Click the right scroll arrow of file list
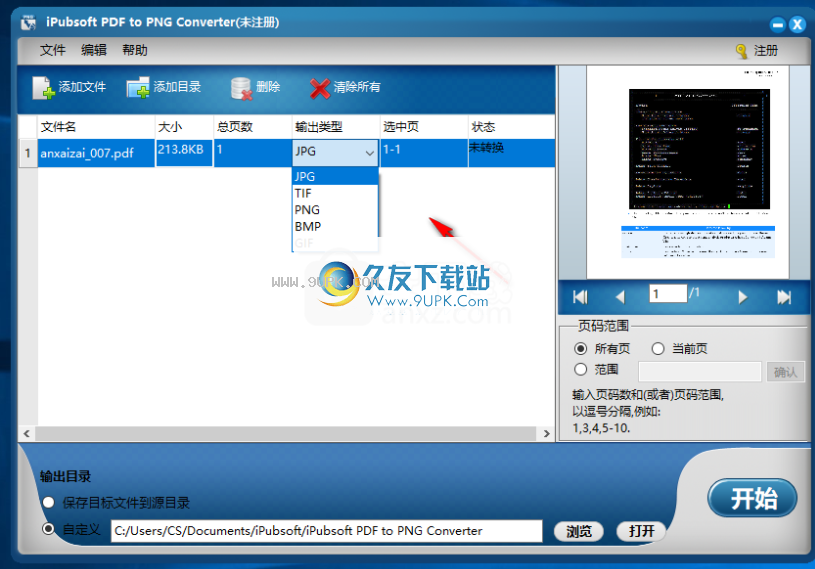Screen dimensions: 815x569 tap(546, 433)
